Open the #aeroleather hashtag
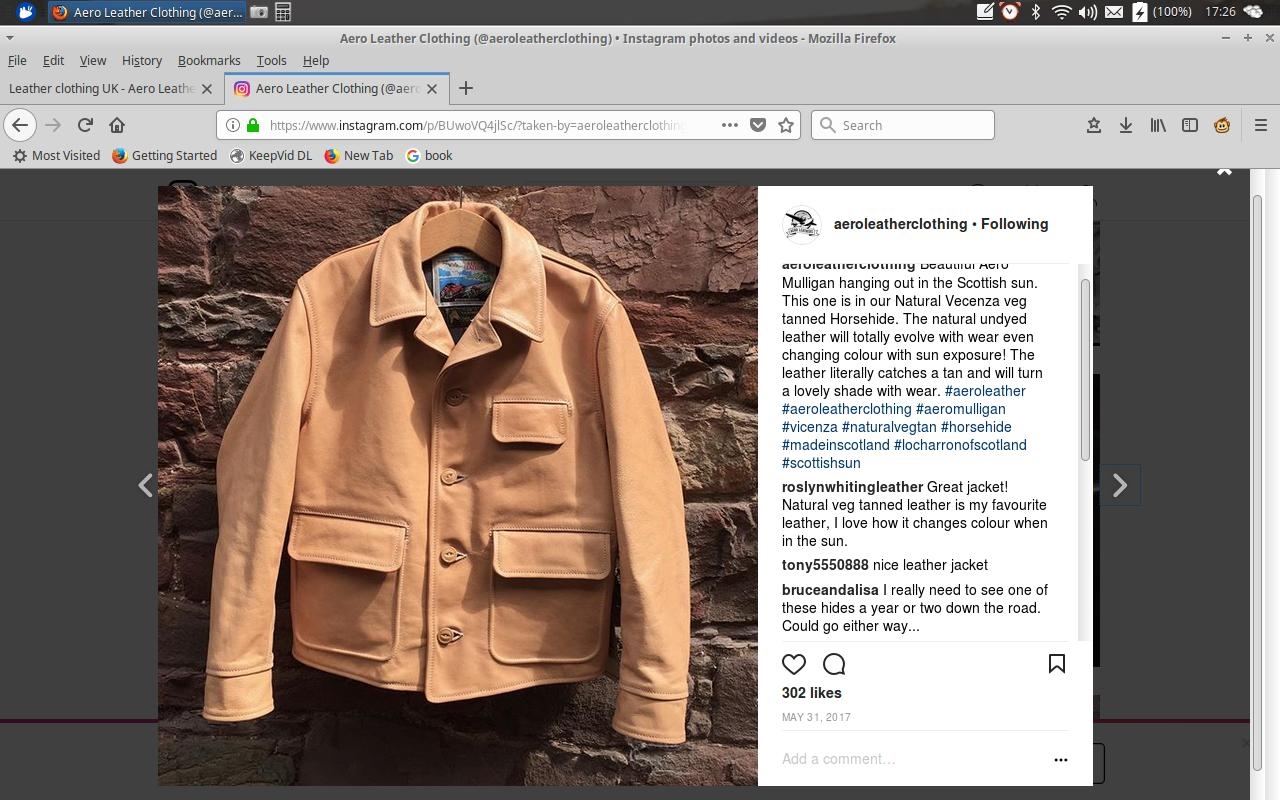Screen dimensions: 1280x800 point(985,391)
